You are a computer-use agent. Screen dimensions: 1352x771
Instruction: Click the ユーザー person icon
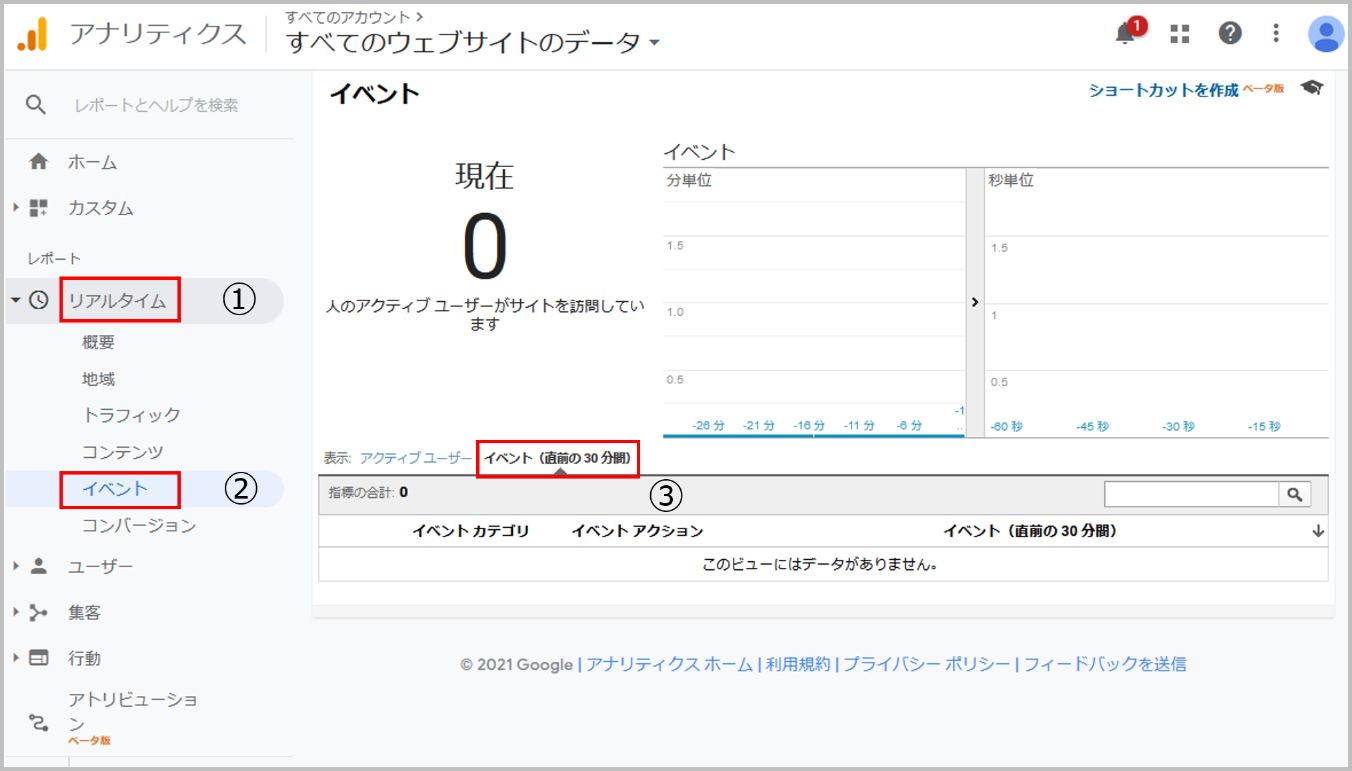(x=39, y=566)
